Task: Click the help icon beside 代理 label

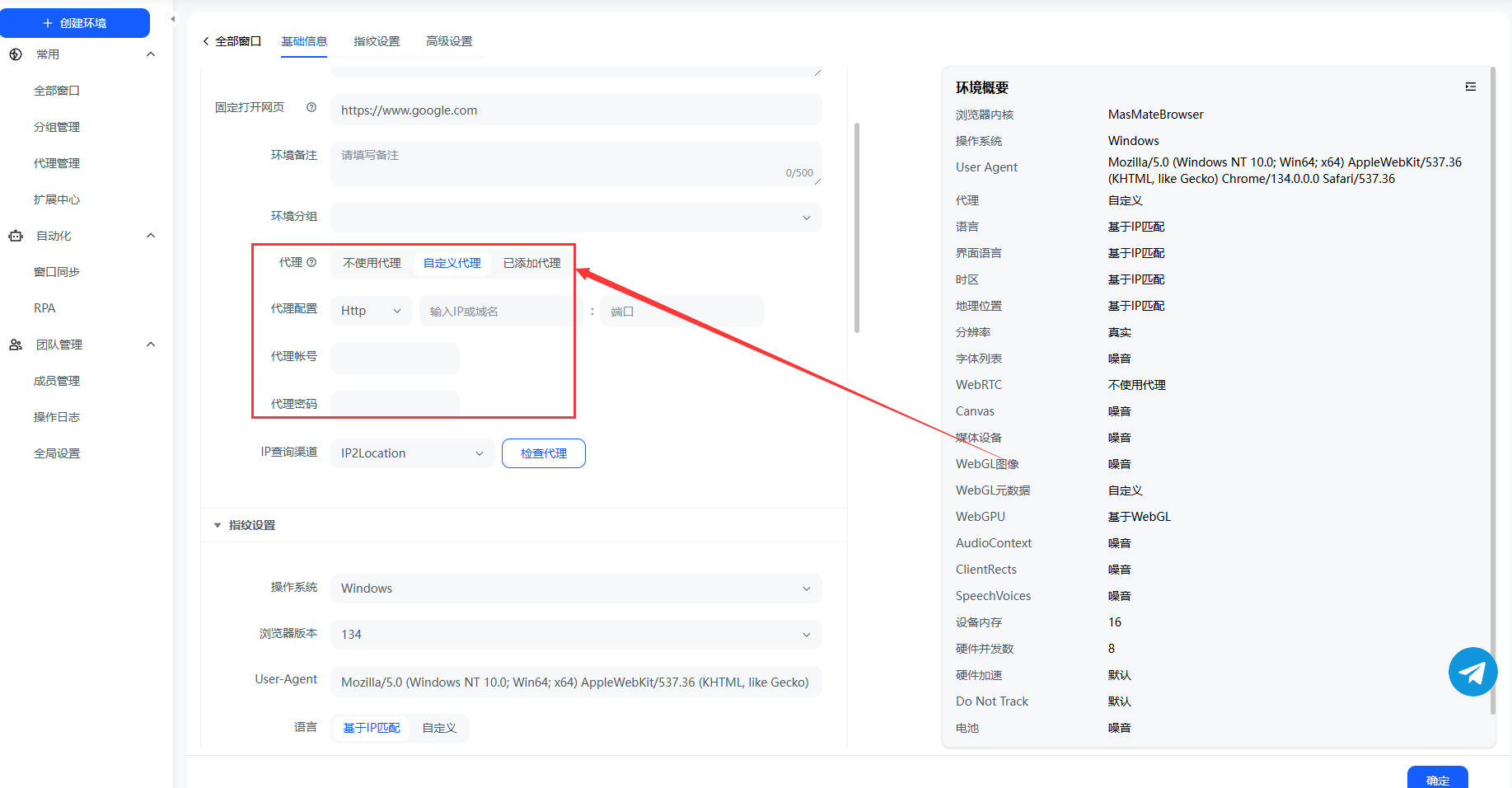Action: pos(311,262)
